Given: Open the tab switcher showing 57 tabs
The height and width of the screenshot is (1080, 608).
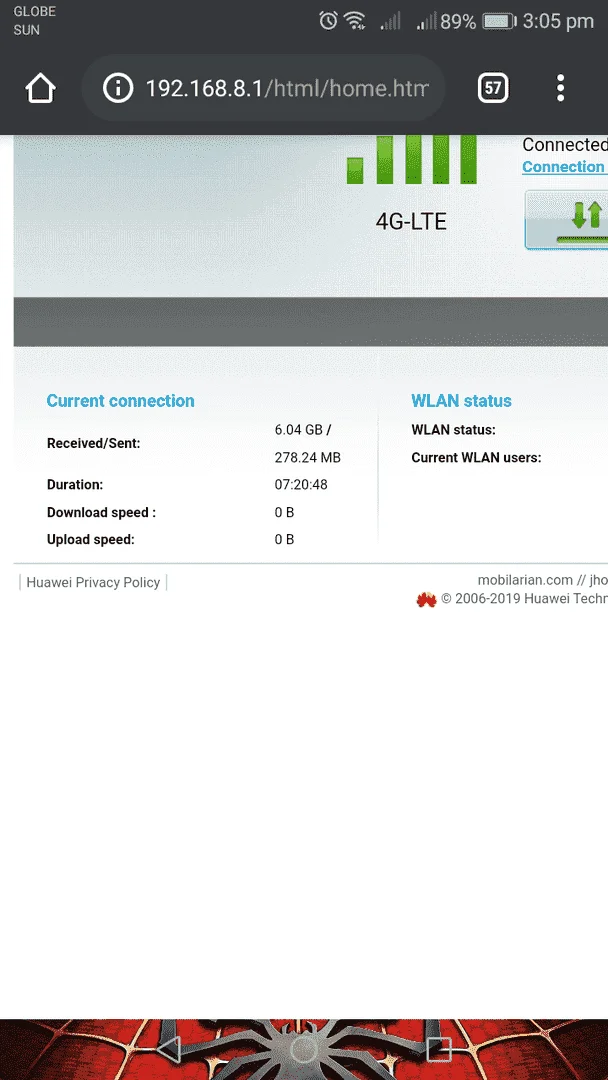Looking at the screenshot, I should click(x=493, y=88).
